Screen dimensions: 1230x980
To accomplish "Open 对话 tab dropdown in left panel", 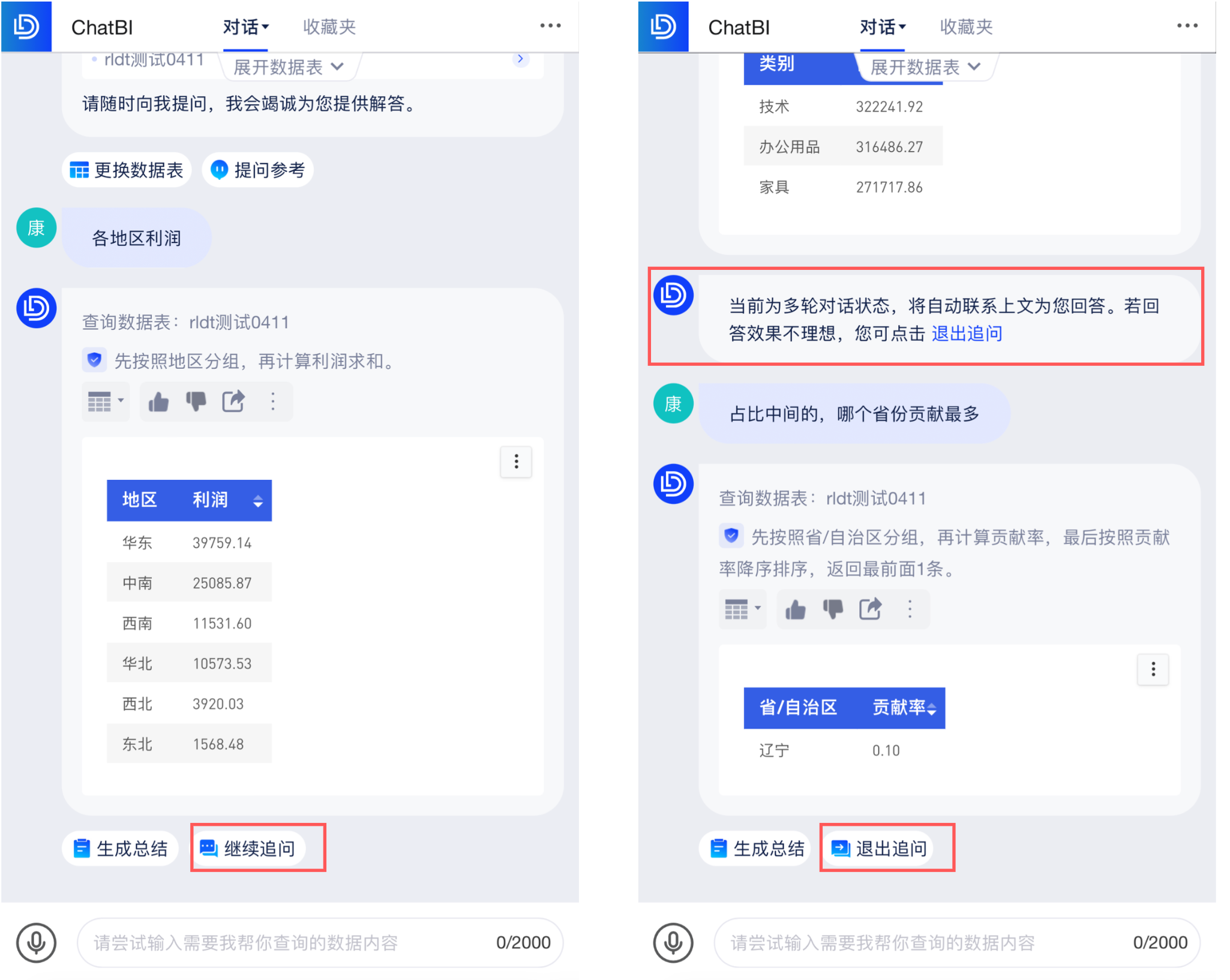I will tap(246, 27).
